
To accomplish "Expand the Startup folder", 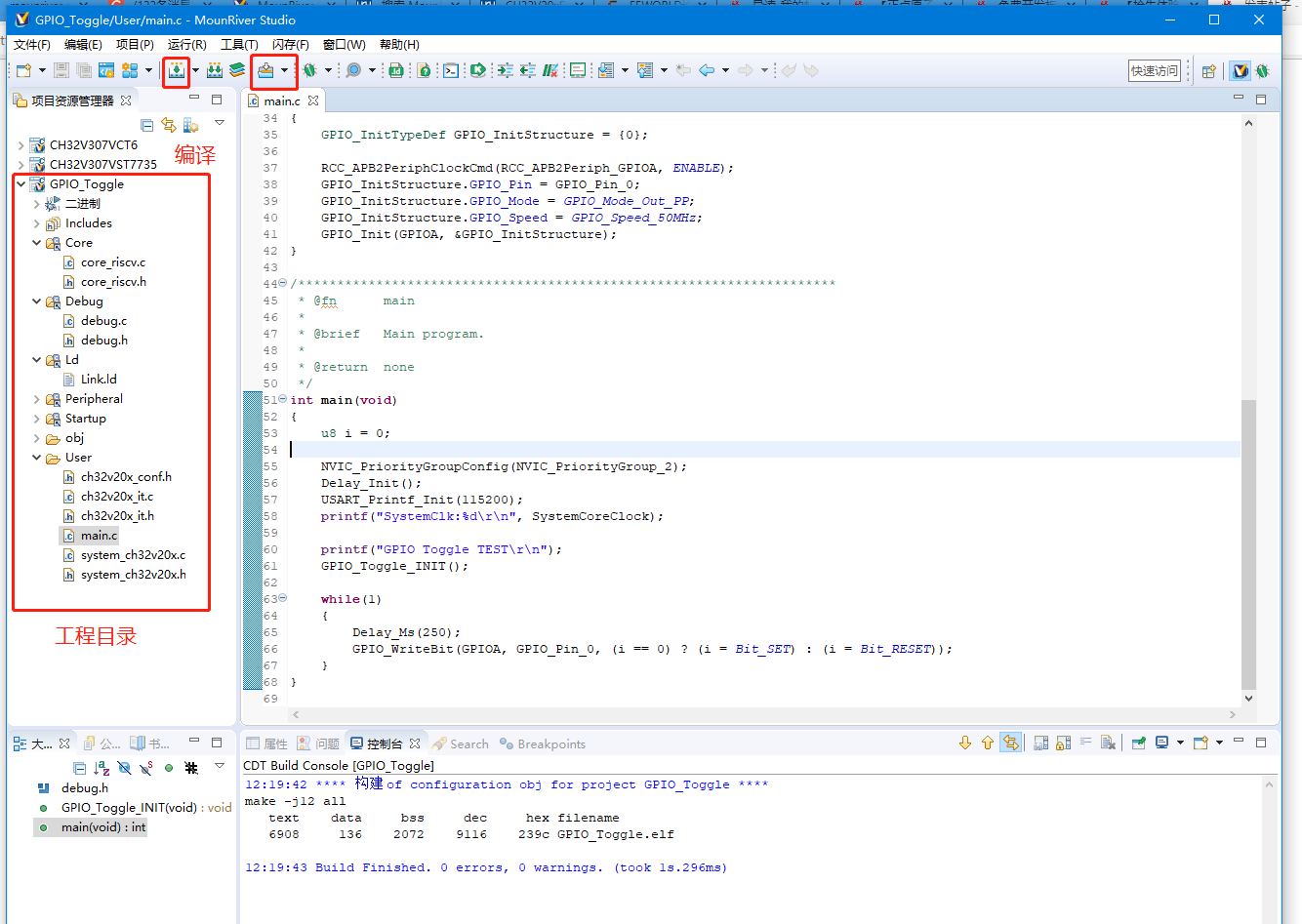I will 37,418.
